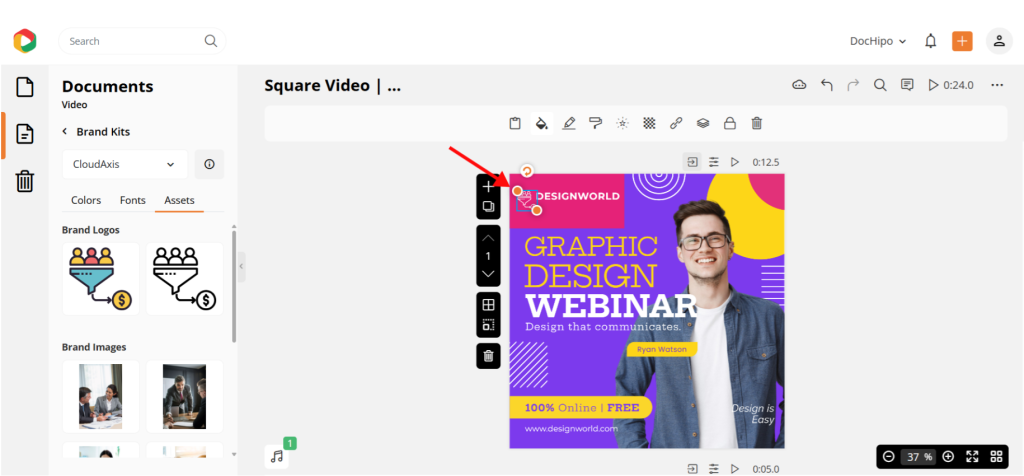Click the assets panel scrollbar

coord(234,285)
